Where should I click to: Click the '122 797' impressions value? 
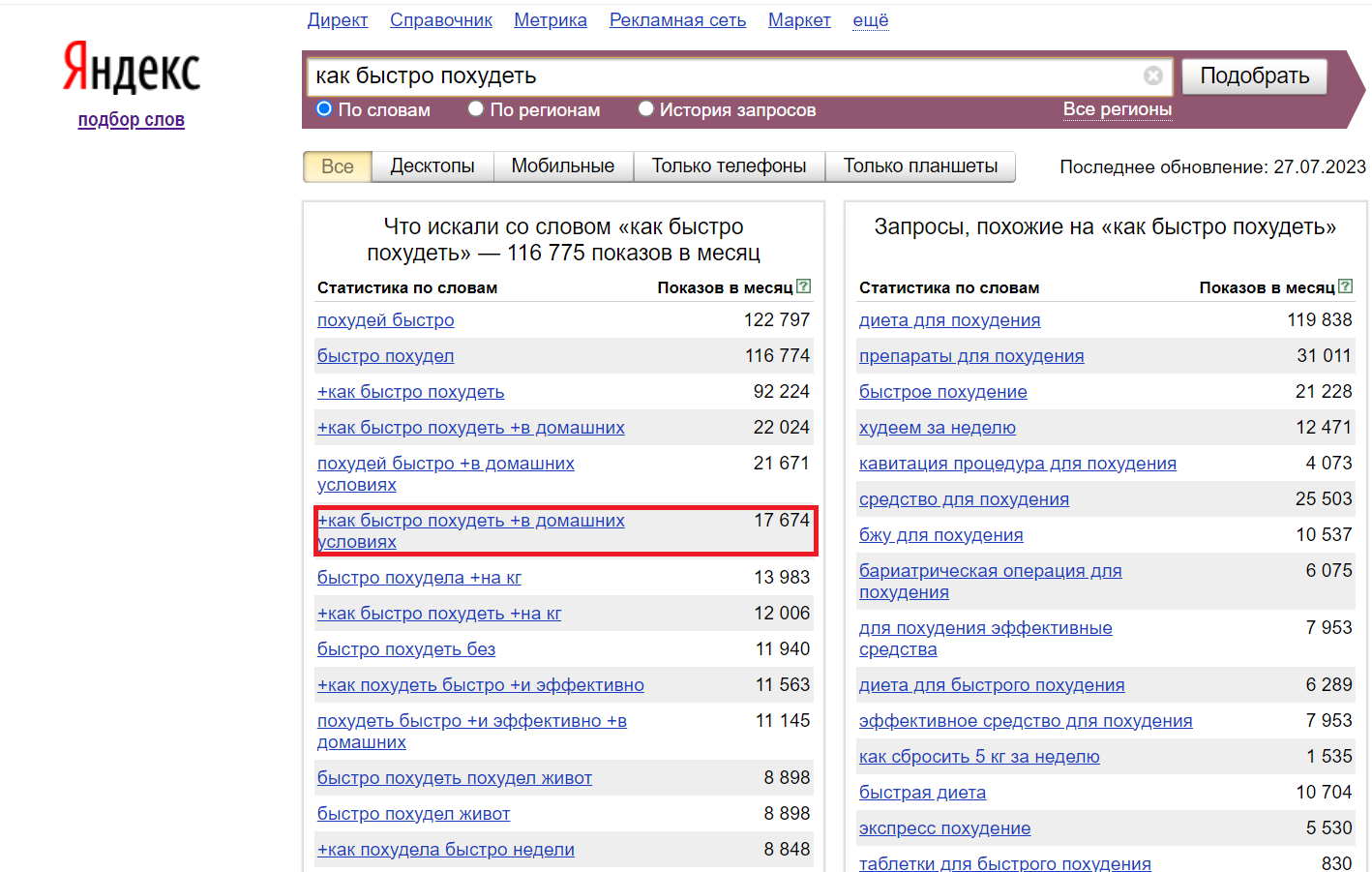tap(777, 320)
